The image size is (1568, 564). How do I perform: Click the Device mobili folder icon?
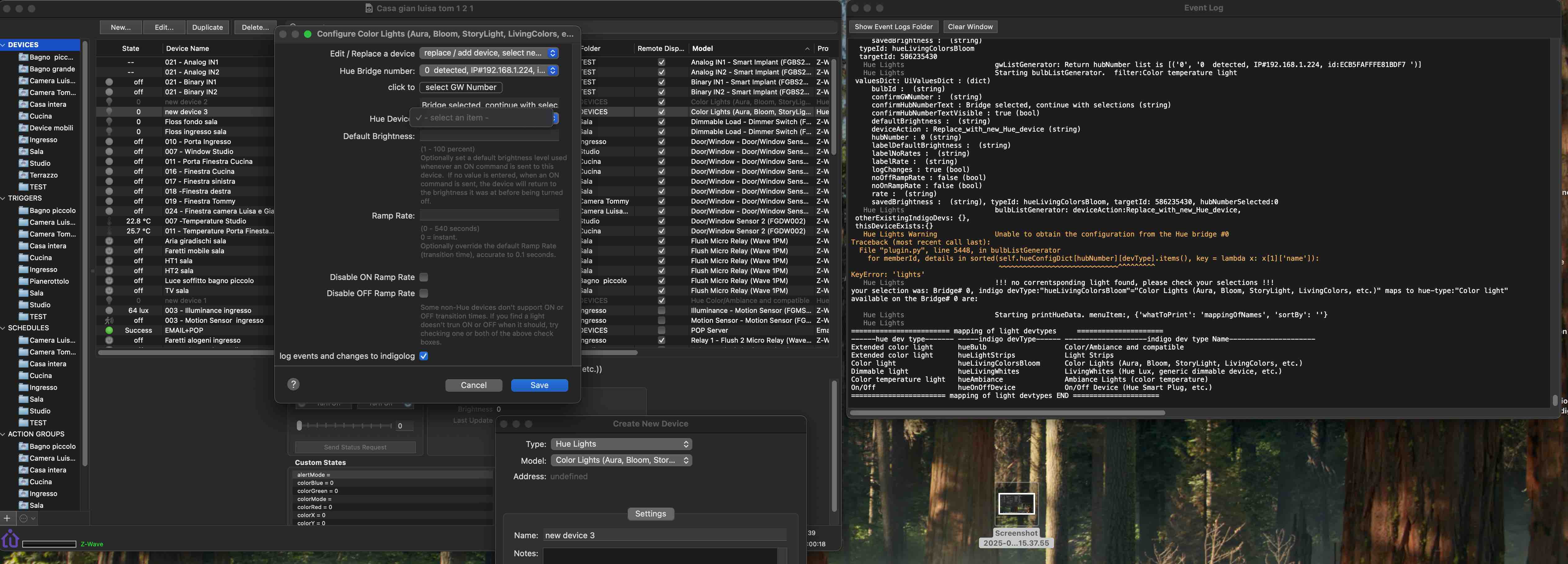(23, 128)
